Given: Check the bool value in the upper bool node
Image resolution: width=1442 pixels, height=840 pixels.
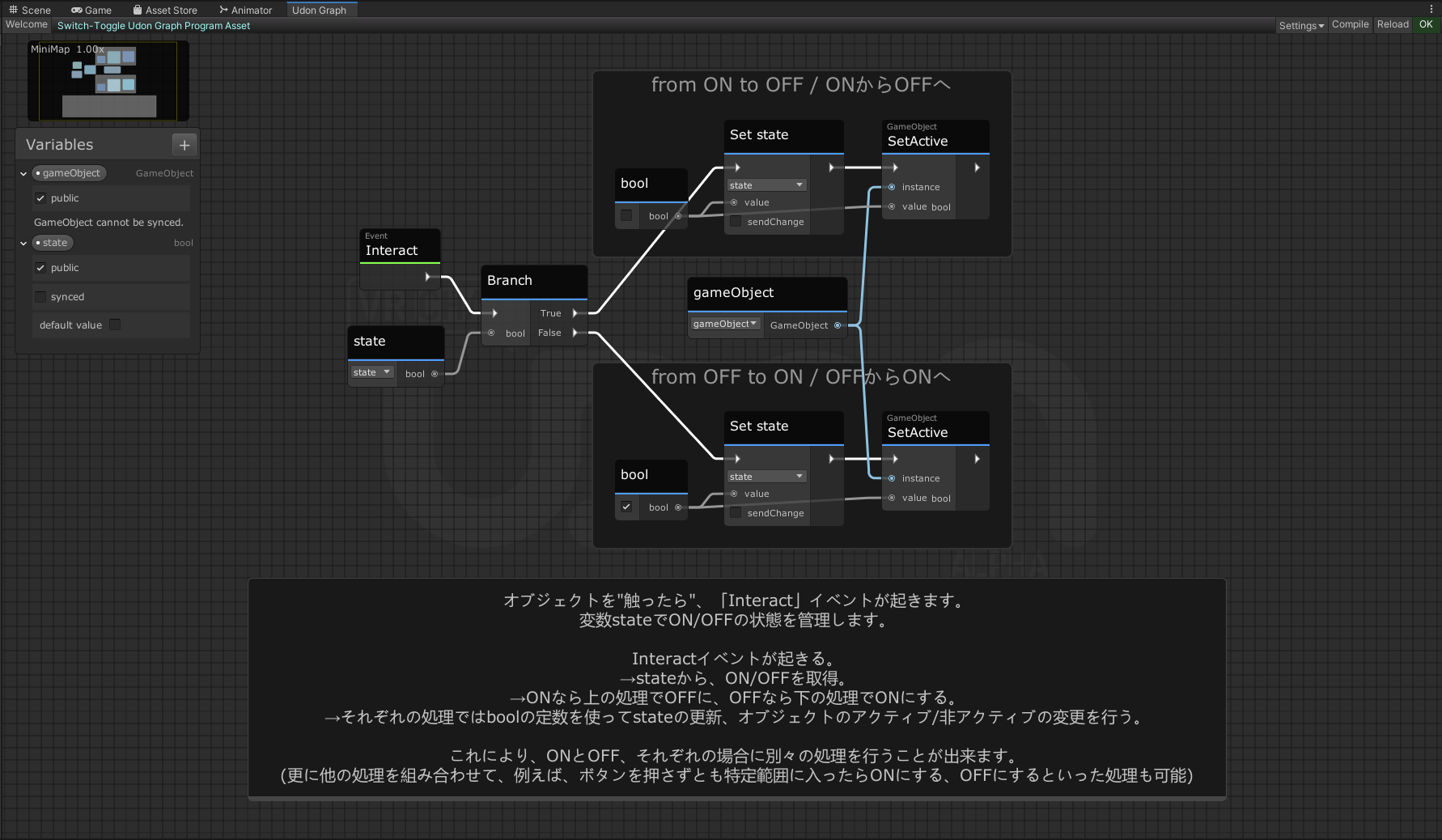Looking at the screenshot, I should 626,215.
